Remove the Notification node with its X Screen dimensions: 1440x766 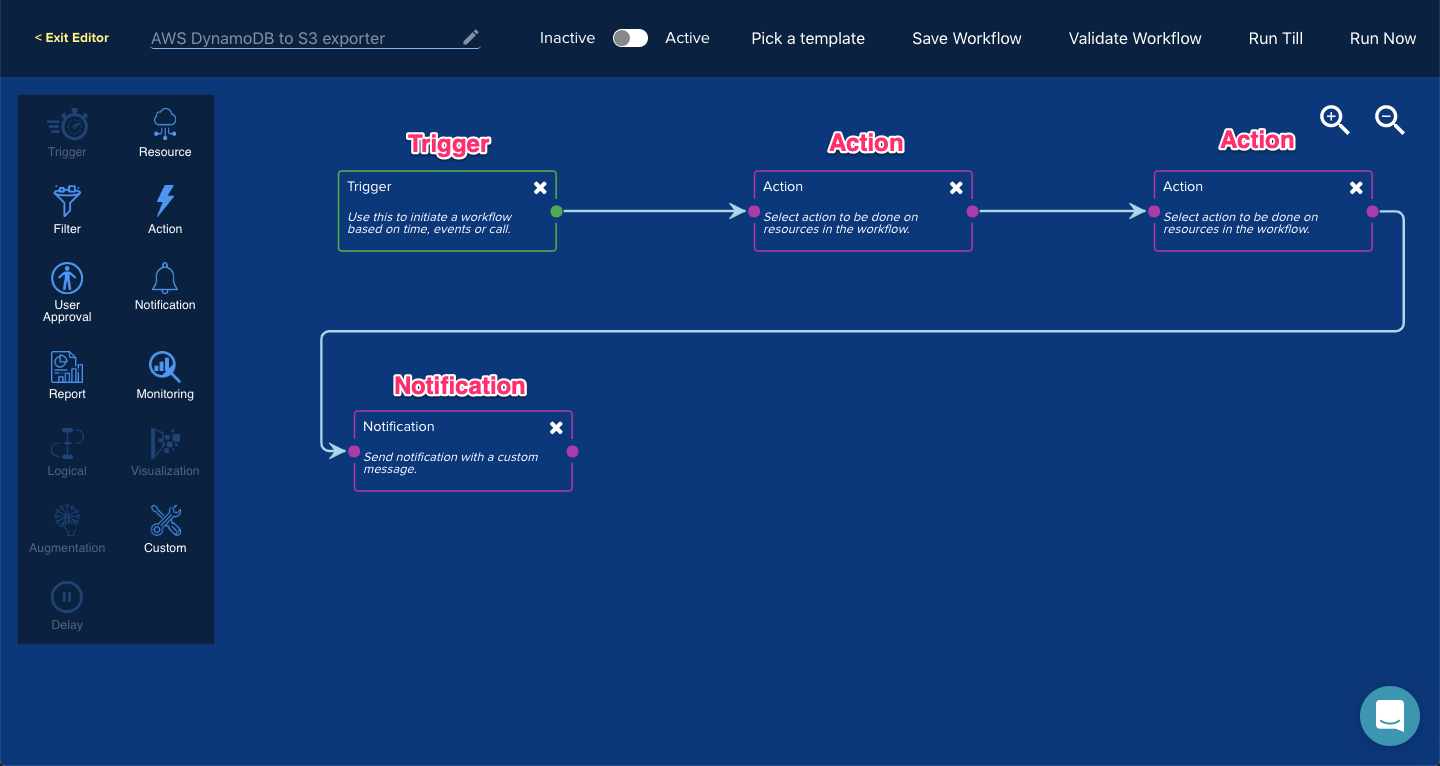[x=556, y=428]
